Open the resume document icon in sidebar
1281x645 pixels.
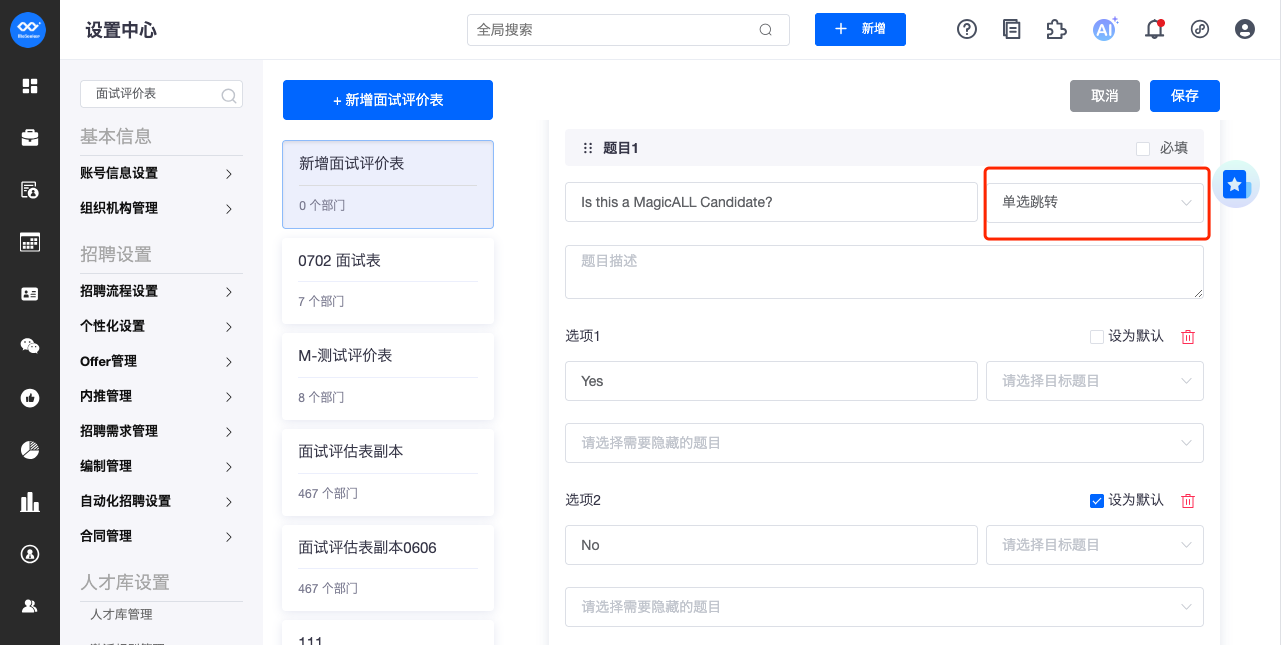(x=30, y=190)
